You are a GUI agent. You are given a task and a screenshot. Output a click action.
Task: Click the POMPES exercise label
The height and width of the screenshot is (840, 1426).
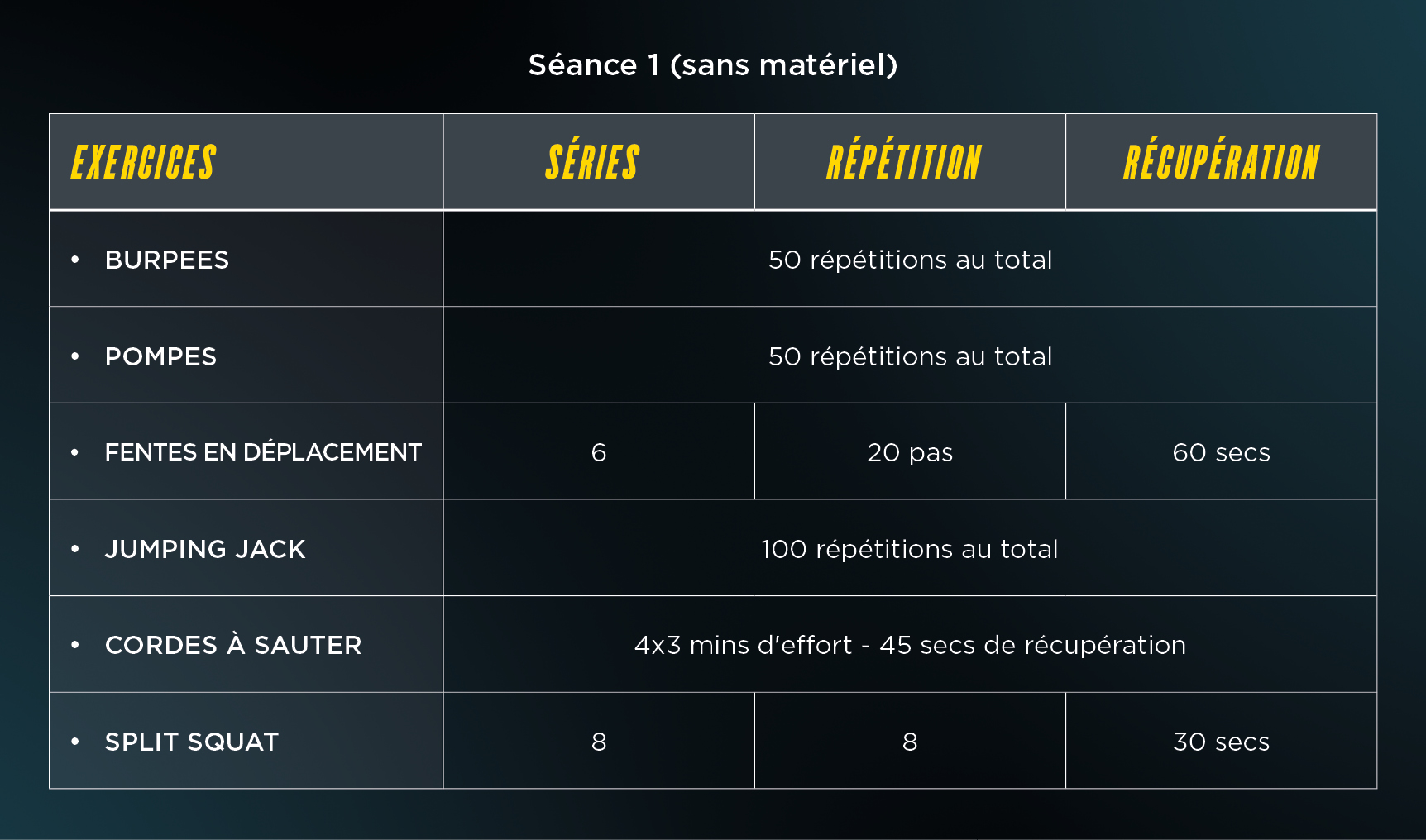tap(160, 356)
